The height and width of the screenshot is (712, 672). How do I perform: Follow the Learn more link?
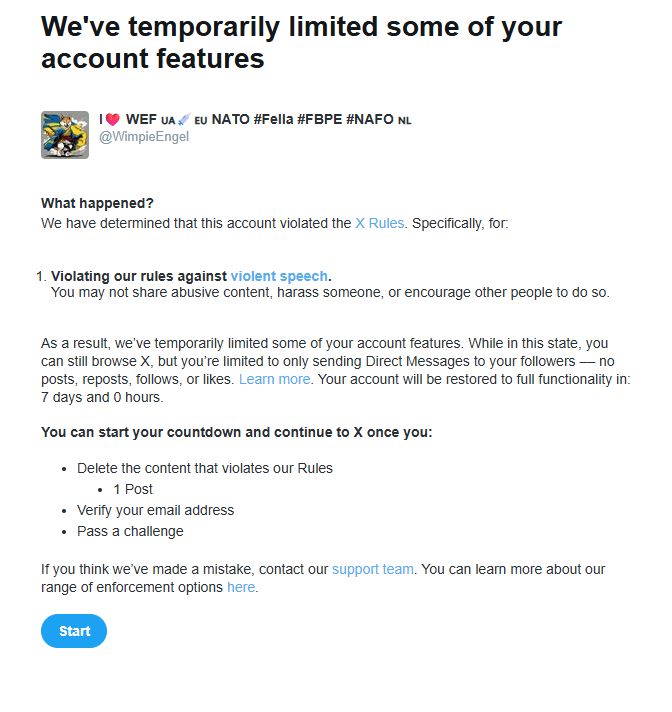(x=275, y=379)
